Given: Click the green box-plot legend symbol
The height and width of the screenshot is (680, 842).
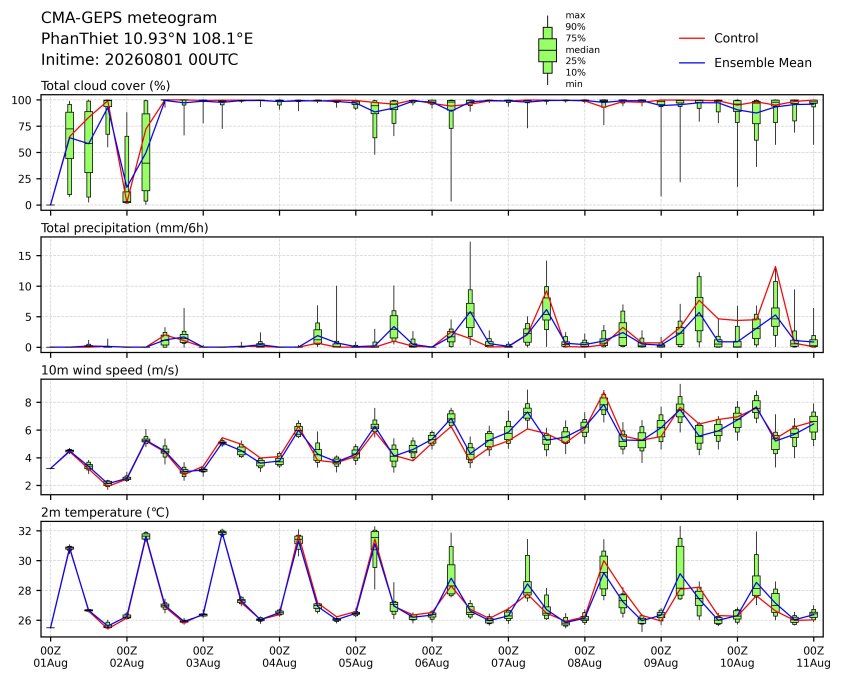Looking at the screenshot, I should pos(547,50).
